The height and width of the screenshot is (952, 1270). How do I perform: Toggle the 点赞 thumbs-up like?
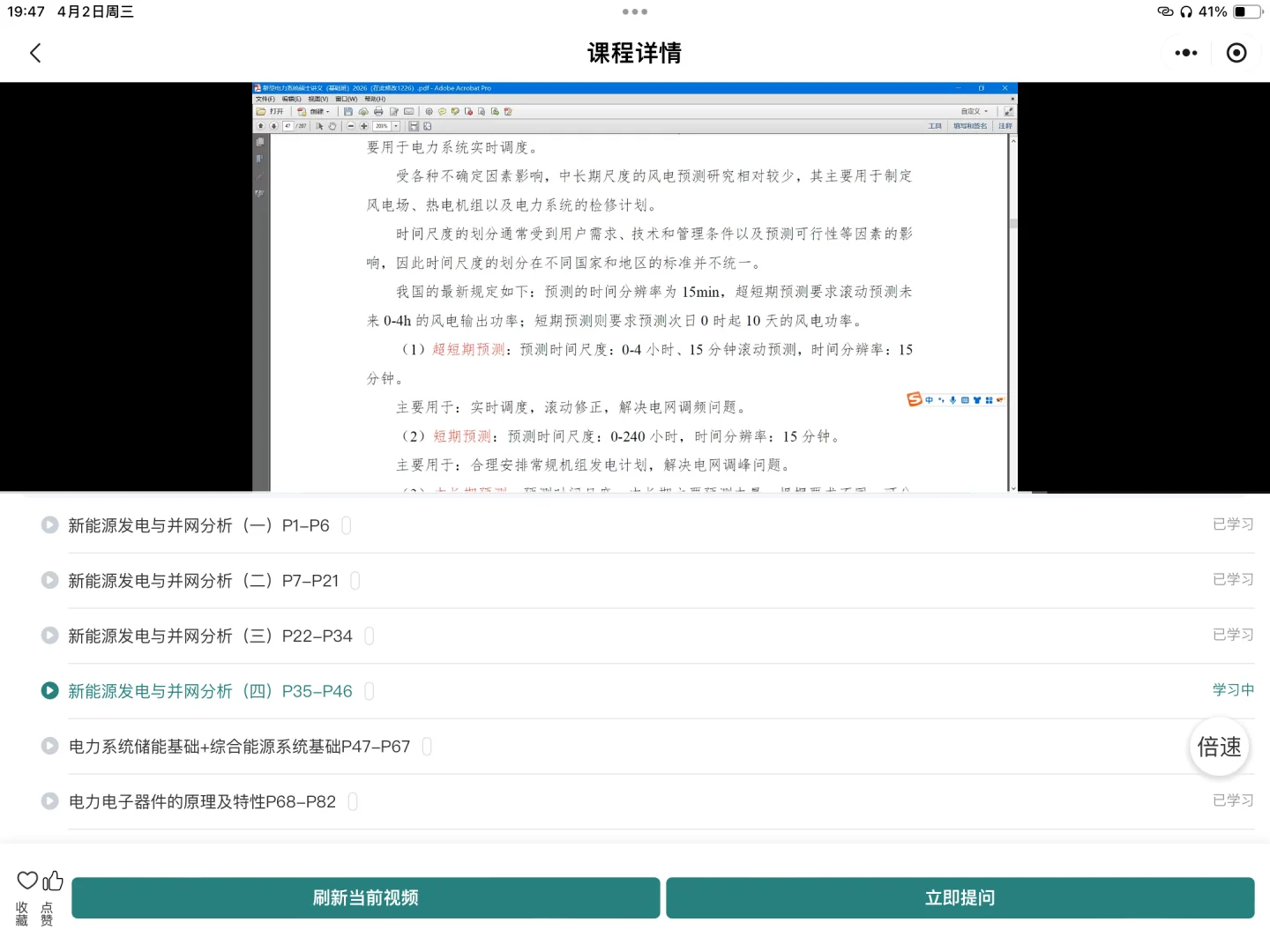pos(53,879)
